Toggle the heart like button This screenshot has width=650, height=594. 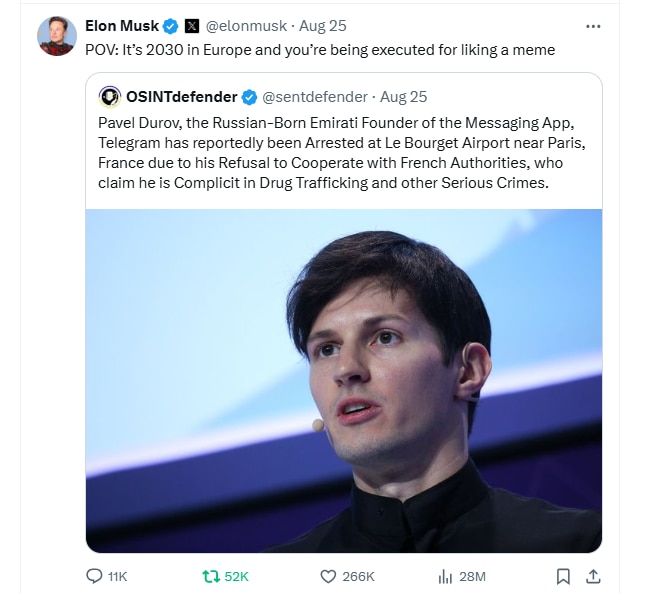327,576
